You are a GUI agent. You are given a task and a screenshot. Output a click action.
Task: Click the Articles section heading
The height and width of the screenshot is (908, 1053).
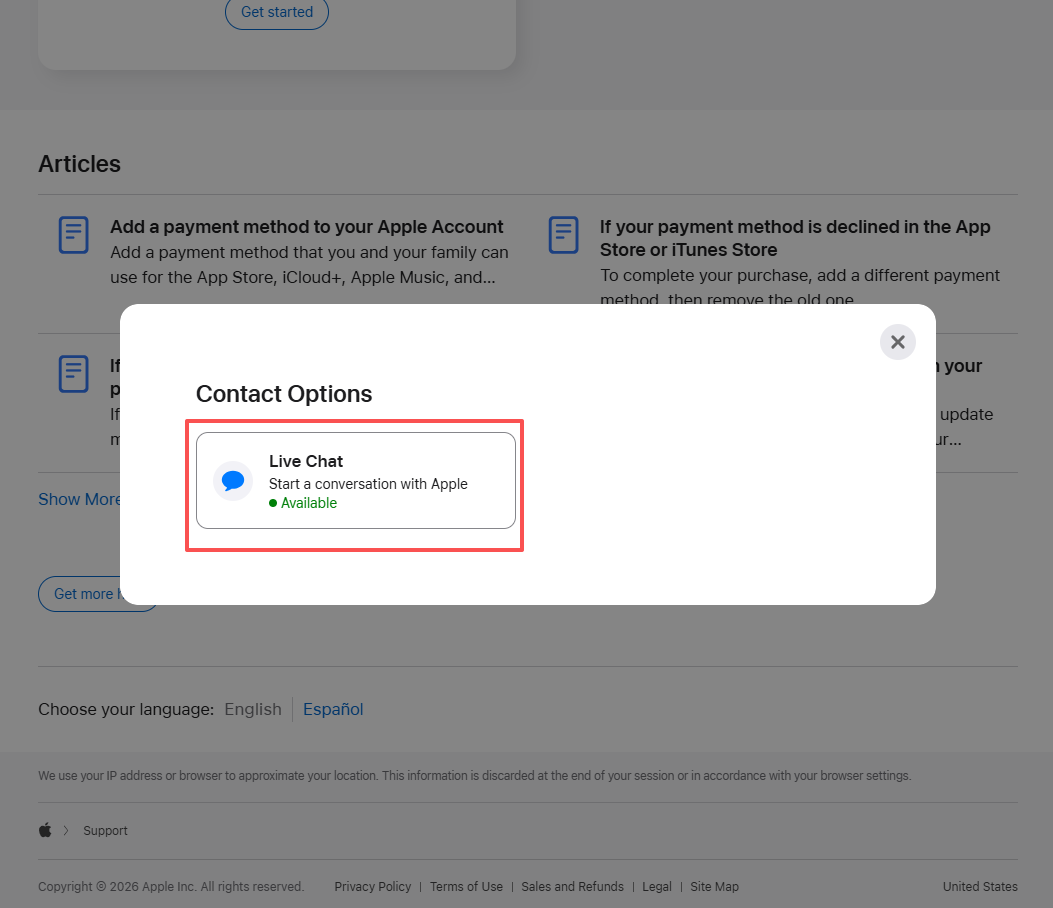[x=79, y=164]
